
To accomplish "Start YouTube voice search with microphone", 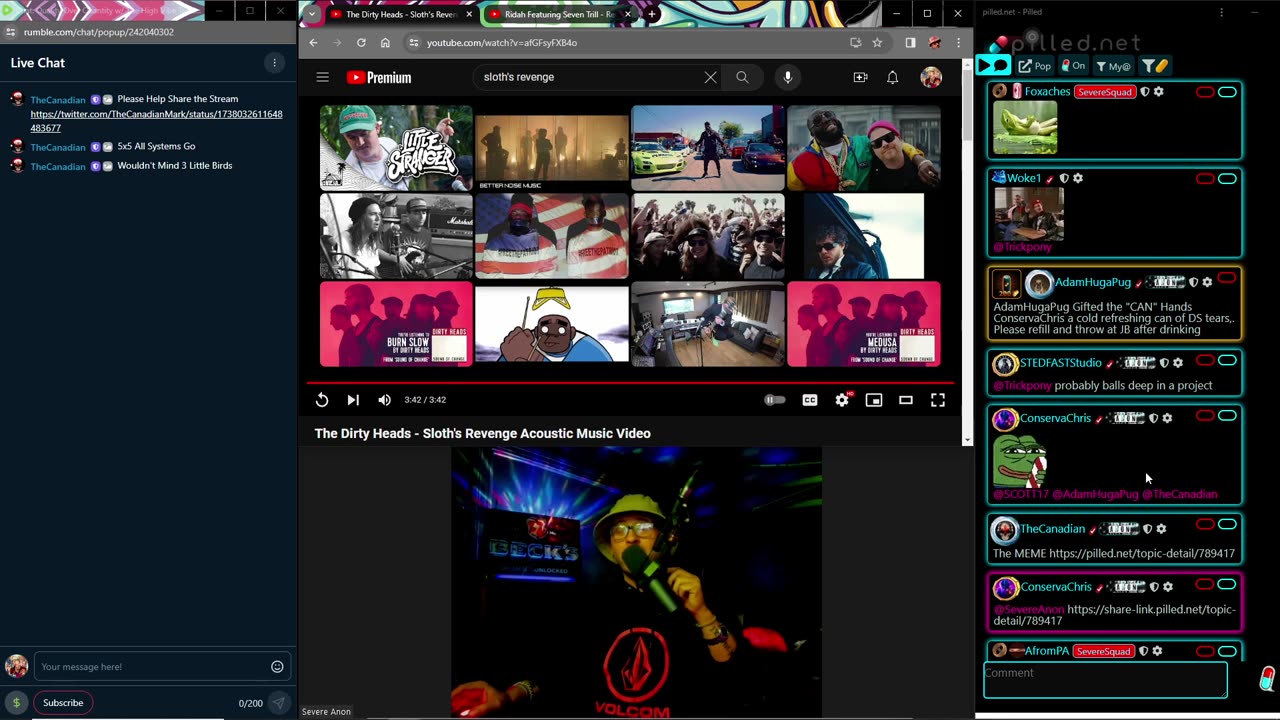I will (x=788, y=77).
